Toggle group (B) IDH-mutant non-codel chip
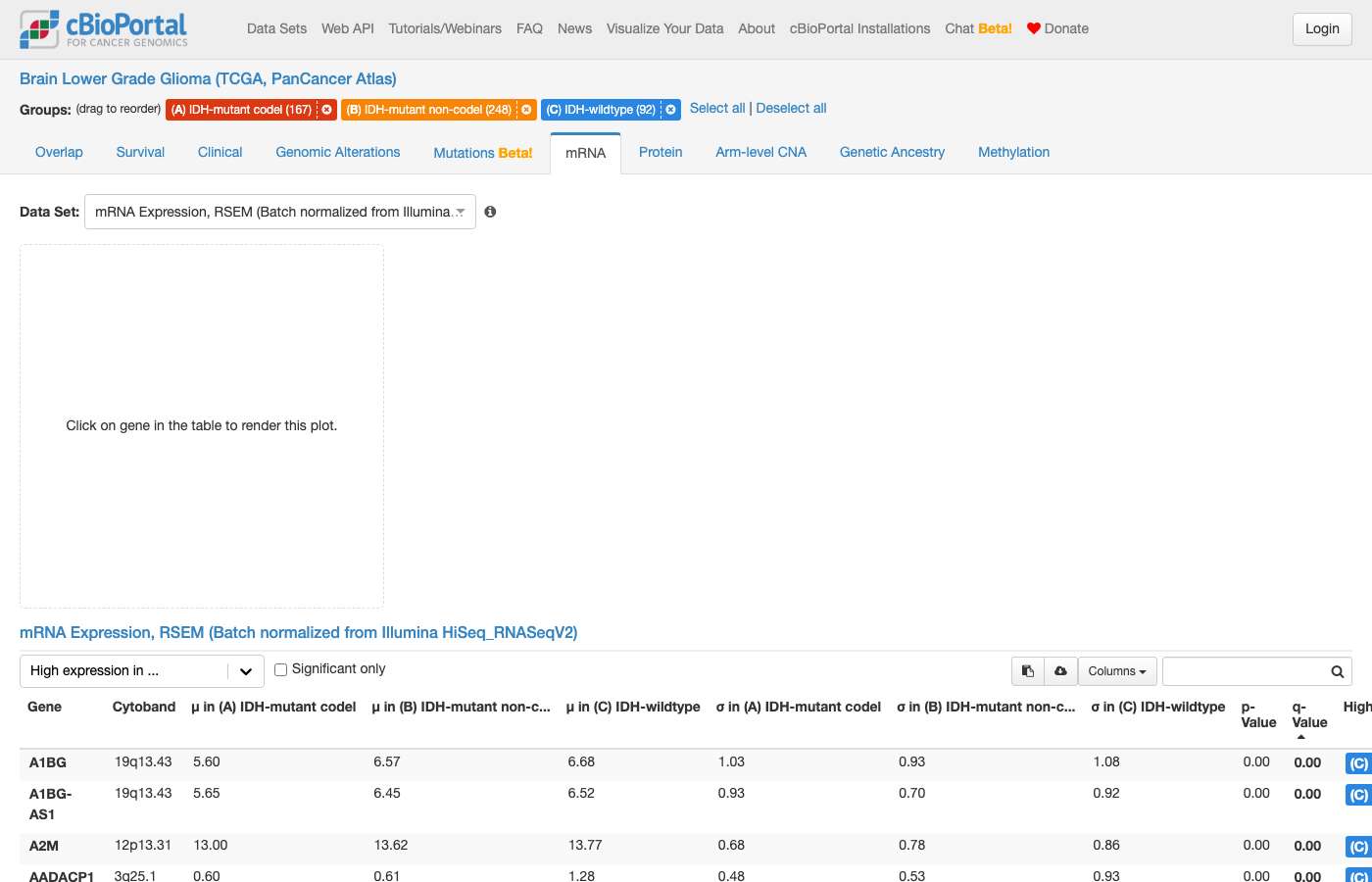This screenshot has width=1372, height=882. coord(429,110)
